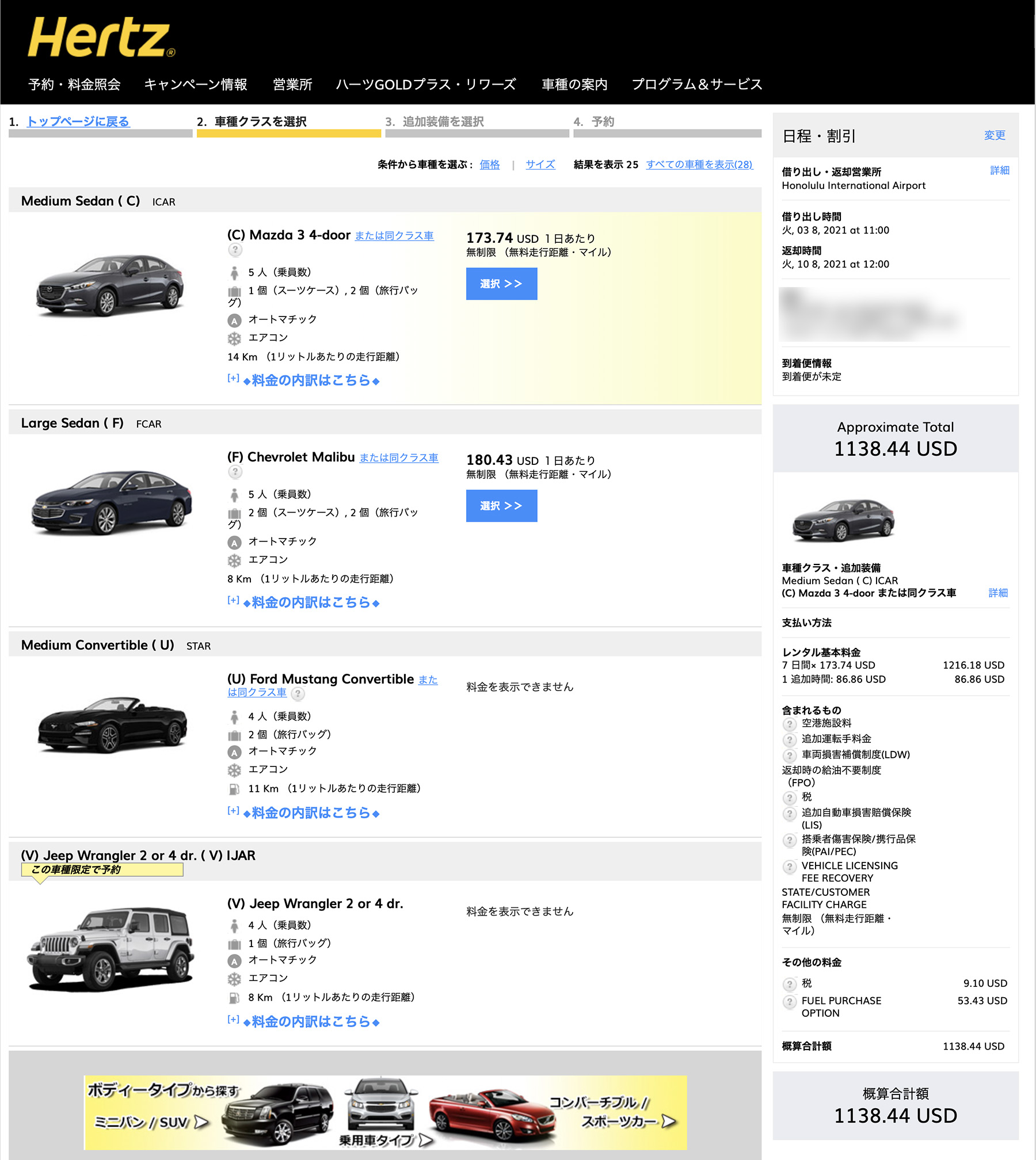
Task: Click help icon next to 税 under 含まれるもの
Action: [x=790, y=797]
